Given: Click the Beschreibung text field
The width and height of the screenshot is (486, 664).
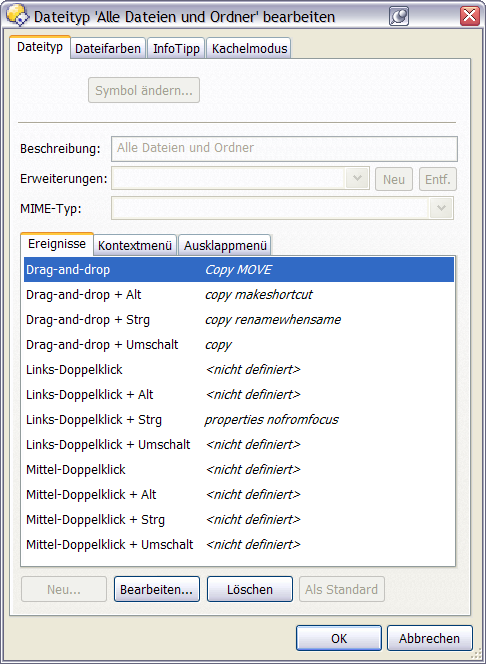Looking at the screenshot, I should click(284, 149).
